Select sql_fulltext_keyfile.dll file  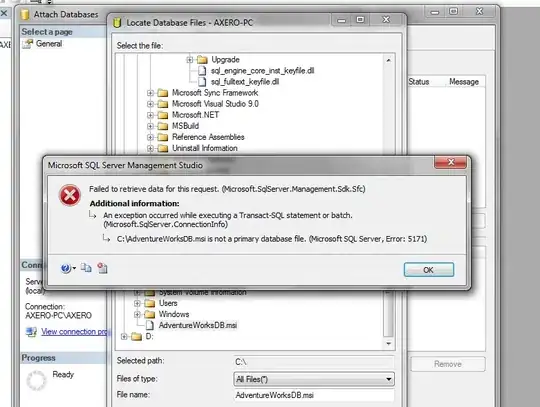coord(245,82)
